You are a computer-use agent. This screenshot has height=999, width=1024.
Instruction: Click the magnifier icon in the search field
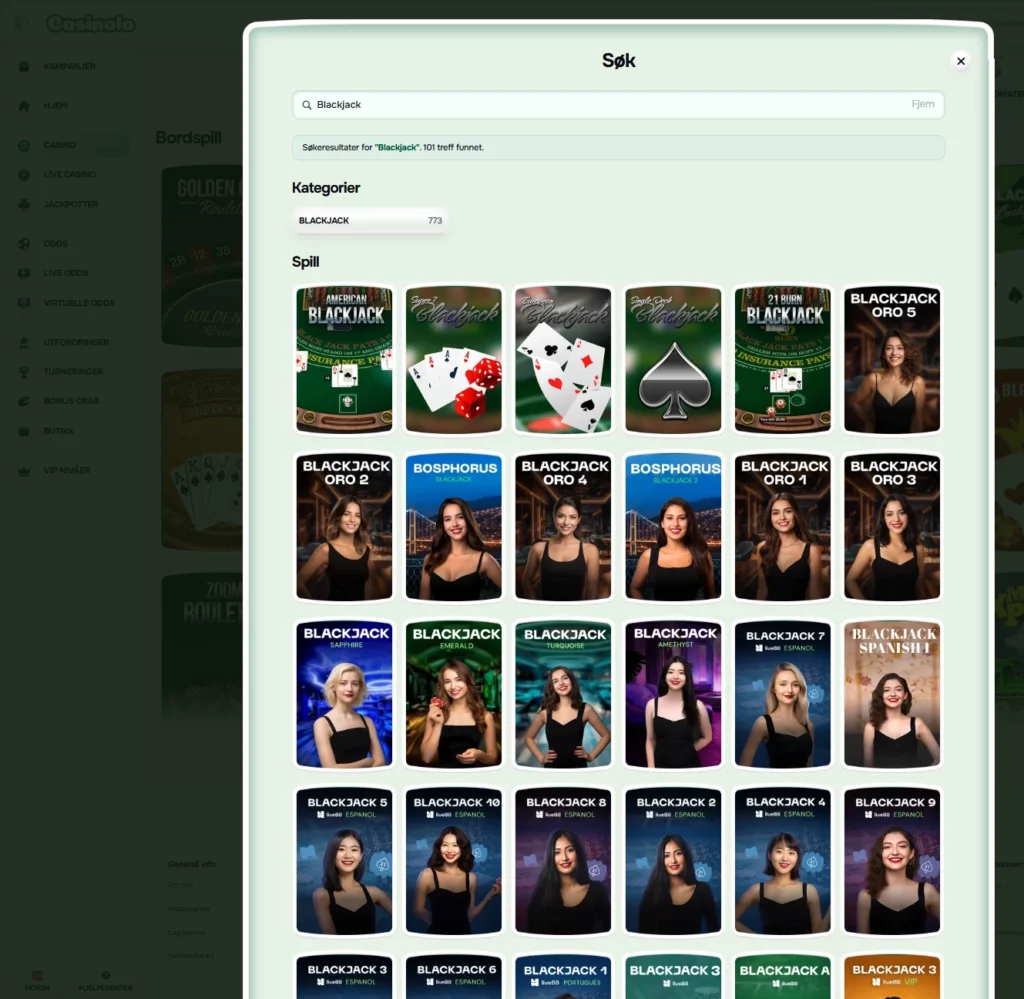click(306, 104)
